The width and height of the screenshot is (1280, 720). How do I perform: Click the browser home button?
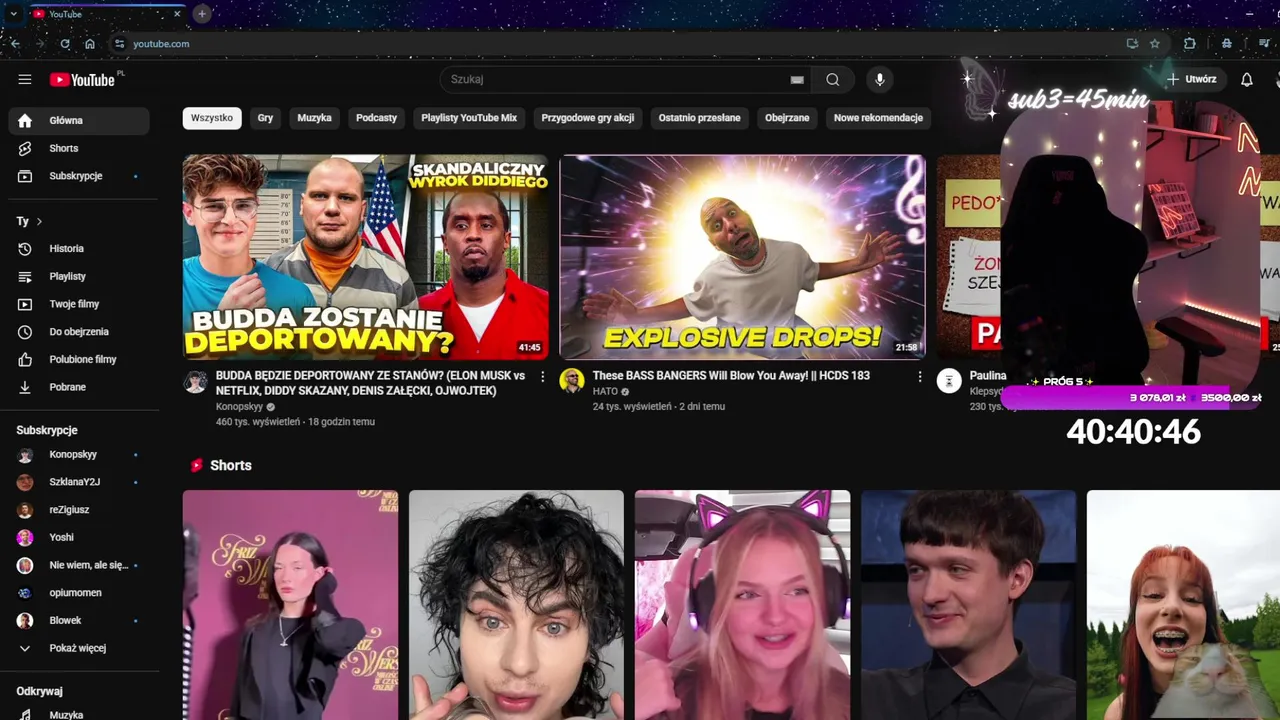point(90,44)
